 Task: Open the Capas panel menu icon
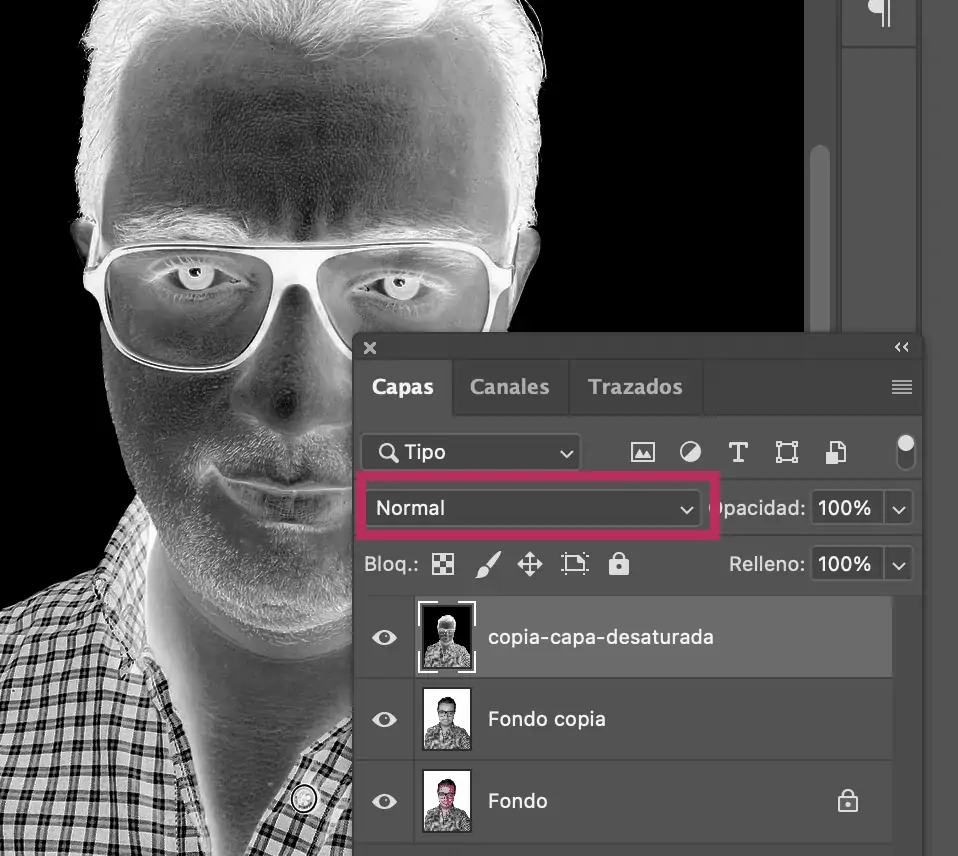[x=902, y=387]
